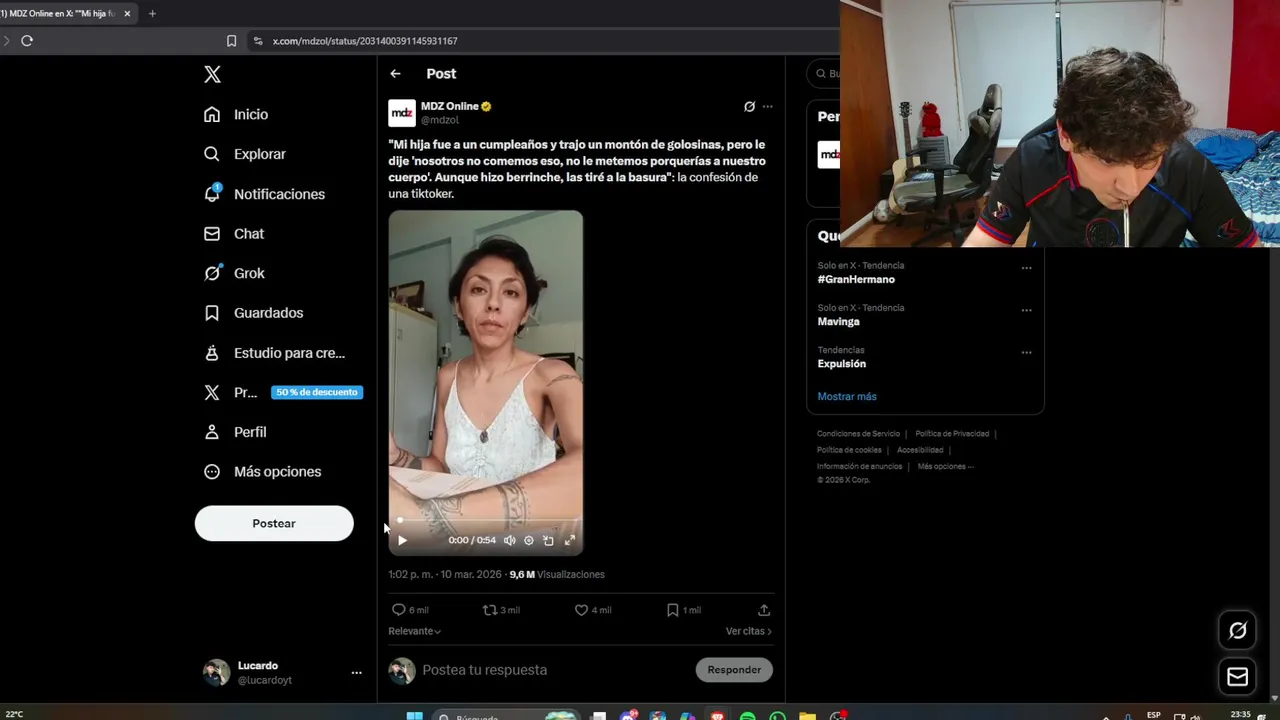
Task: Open the floating messages envelope button
Action: tap(1238, 677)
